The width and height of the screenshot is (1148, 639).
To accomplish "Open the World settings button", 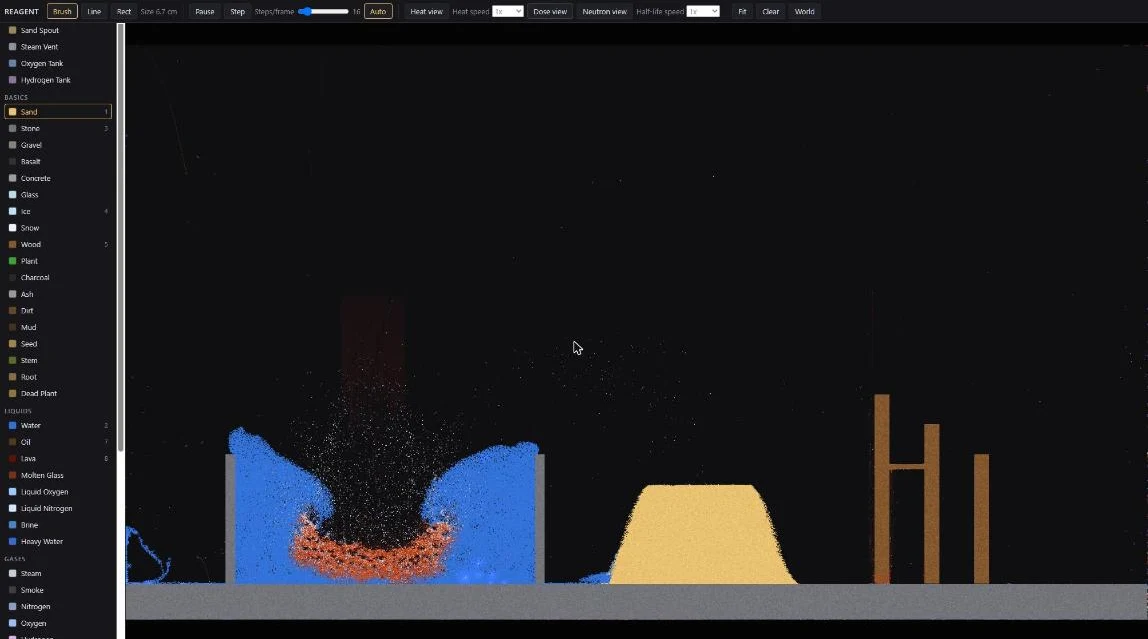I will click(804, 12).
